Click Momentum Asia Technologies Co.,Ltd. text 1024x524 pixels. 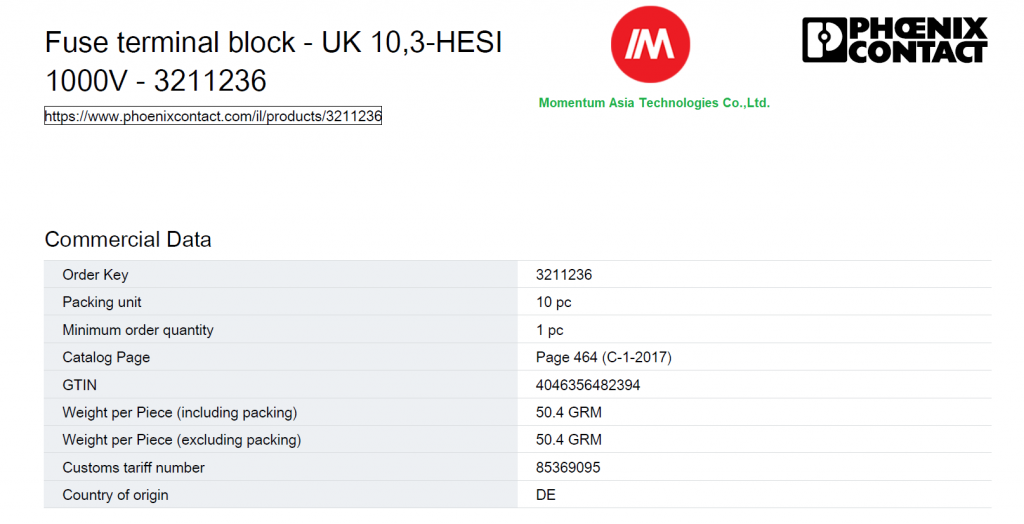click(654, 103)
